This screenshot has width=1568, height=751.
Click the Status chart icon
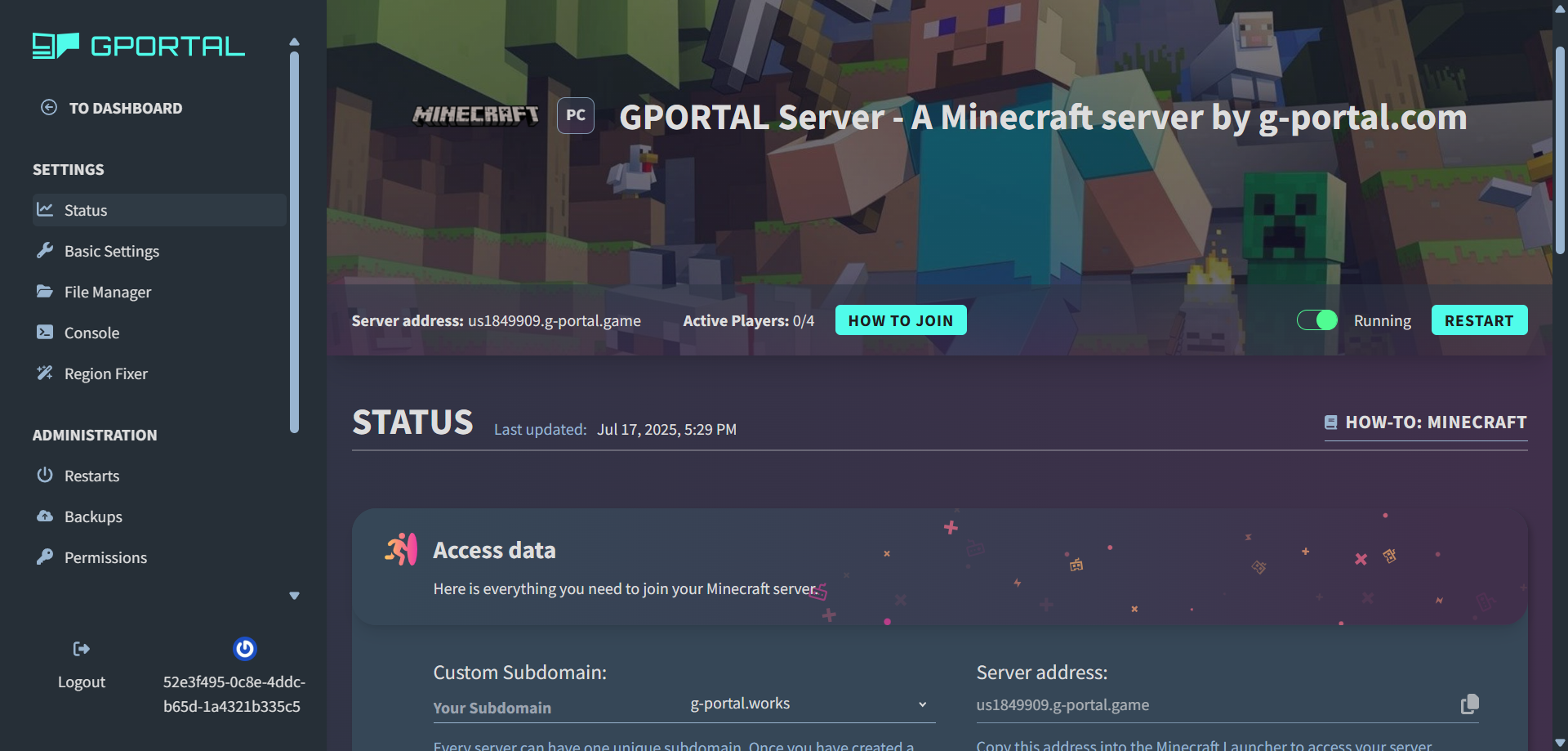45,209
